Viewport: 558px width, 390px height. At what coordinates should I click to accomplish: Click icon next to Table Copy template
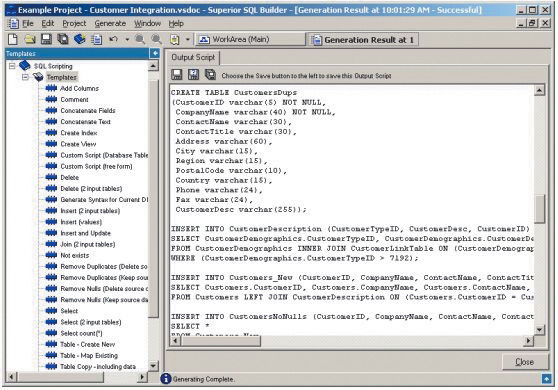click(x=51, y=367)
